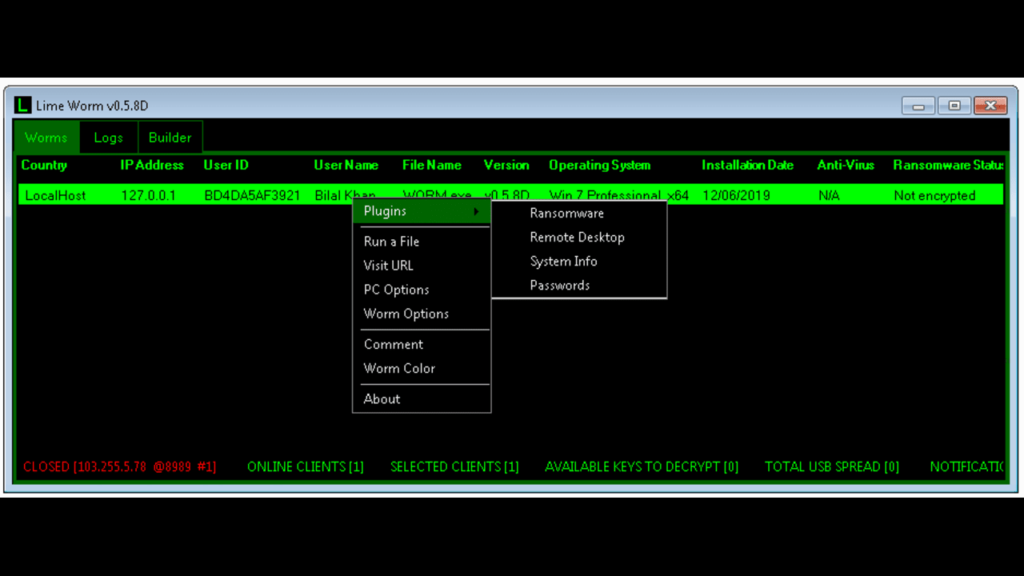Switch to the Worms tab
This screenshot has height=576, width=1024.
point(46,138)
